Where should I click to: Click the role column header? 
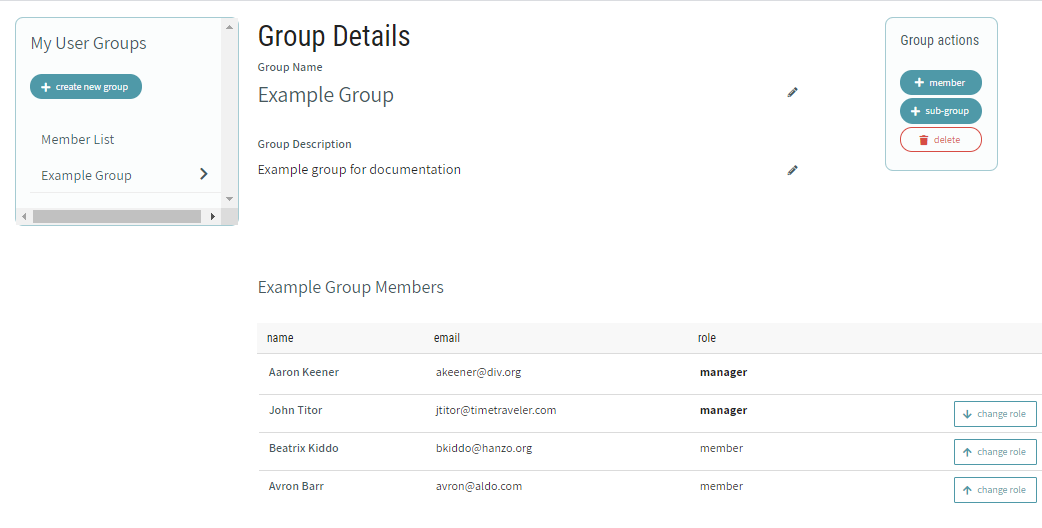point(706,338)
